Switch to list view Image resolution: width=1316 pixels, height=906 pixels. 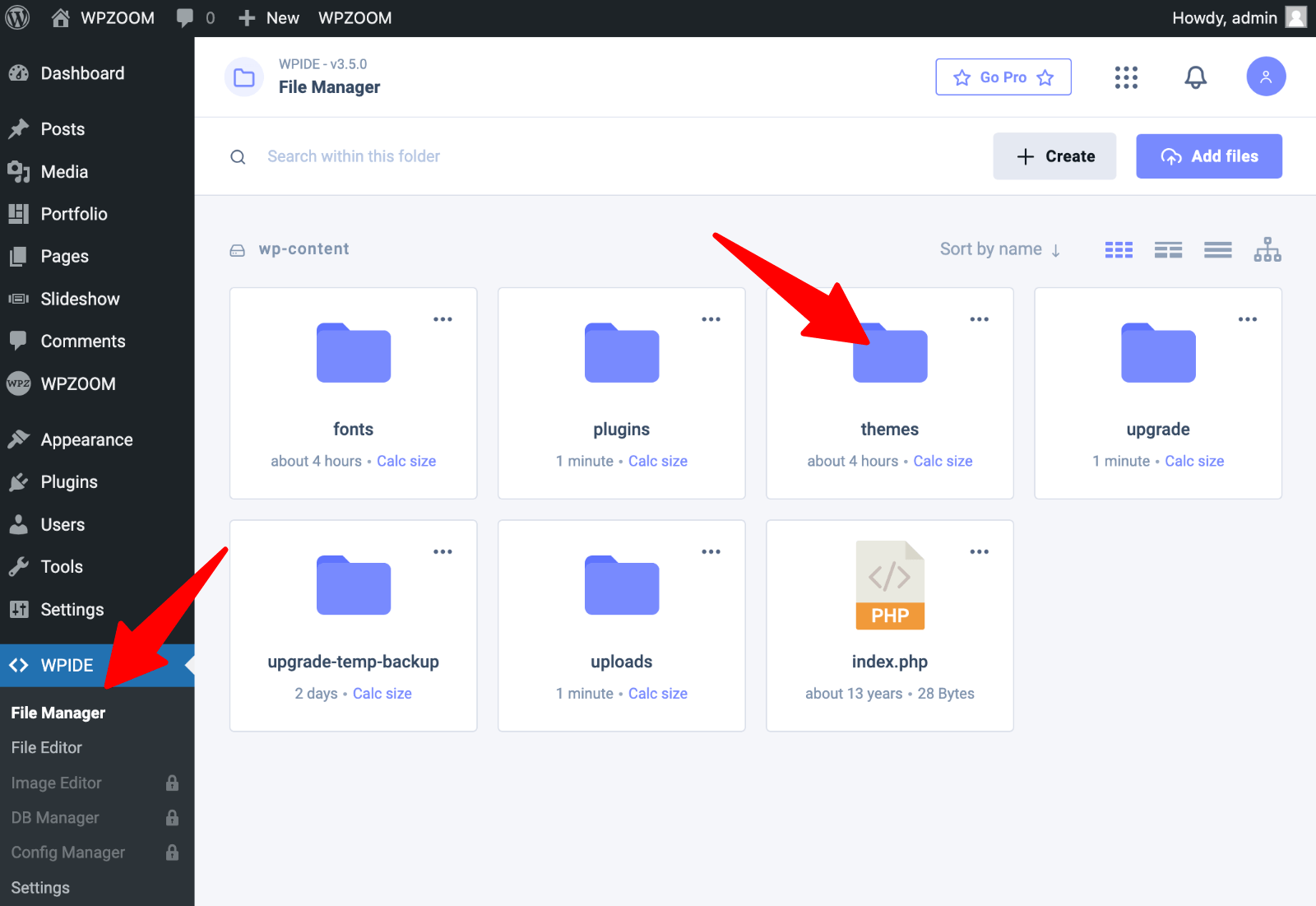[x=1217, y=249]
